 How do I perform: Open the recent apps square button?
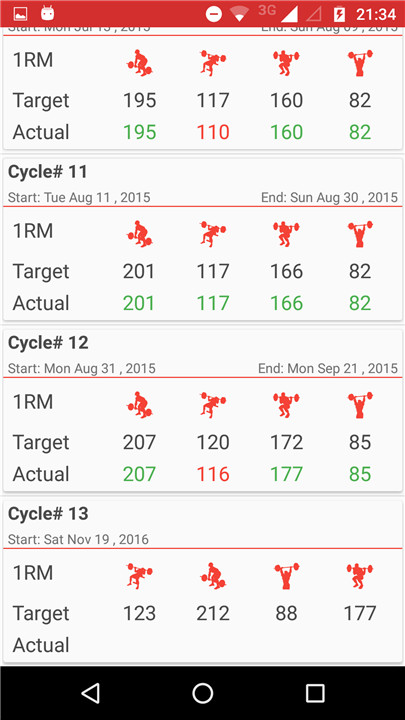[315, 693]
